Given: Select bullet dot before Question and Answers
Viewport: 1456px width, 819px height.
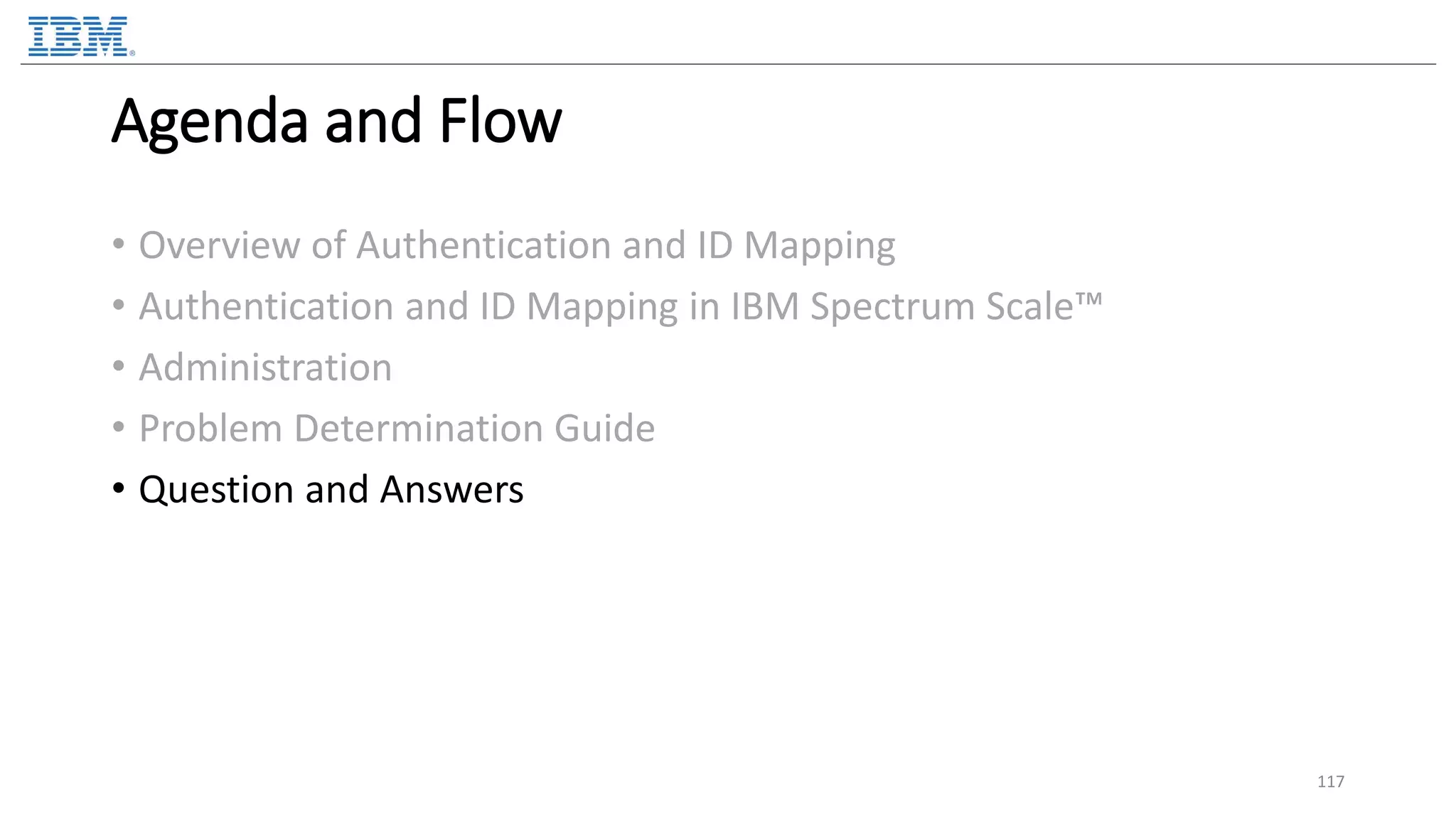Looking at the screenshot, I should 119,489.
